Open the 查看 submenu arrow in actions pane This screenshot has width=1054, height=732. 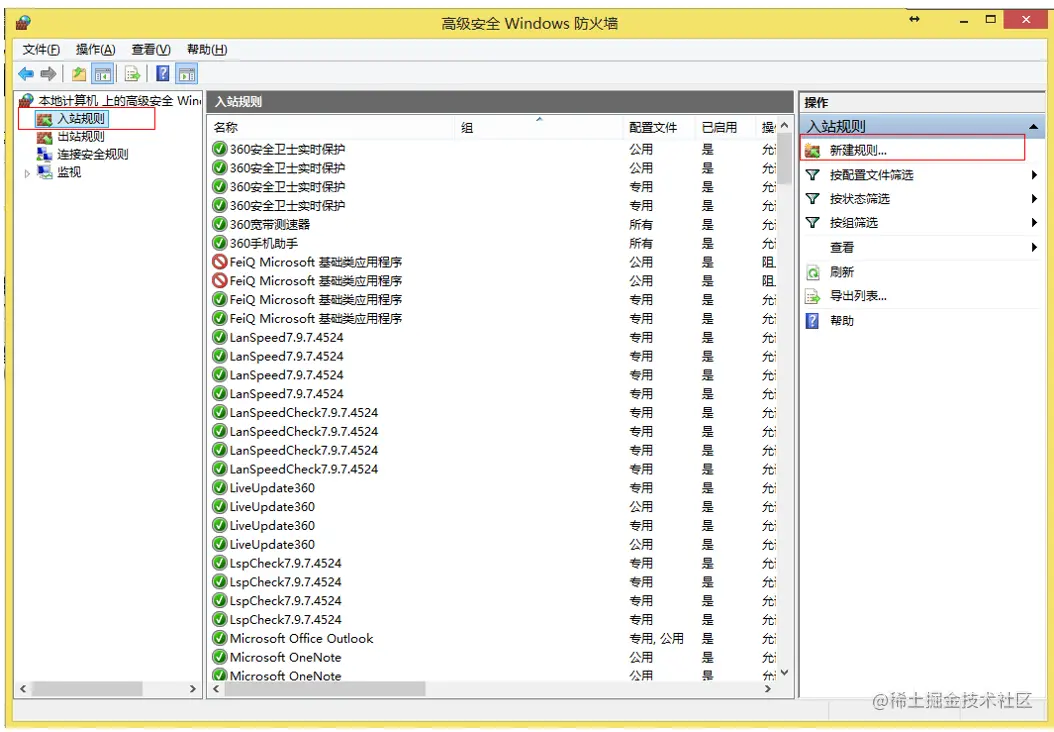pos(1034,247)
